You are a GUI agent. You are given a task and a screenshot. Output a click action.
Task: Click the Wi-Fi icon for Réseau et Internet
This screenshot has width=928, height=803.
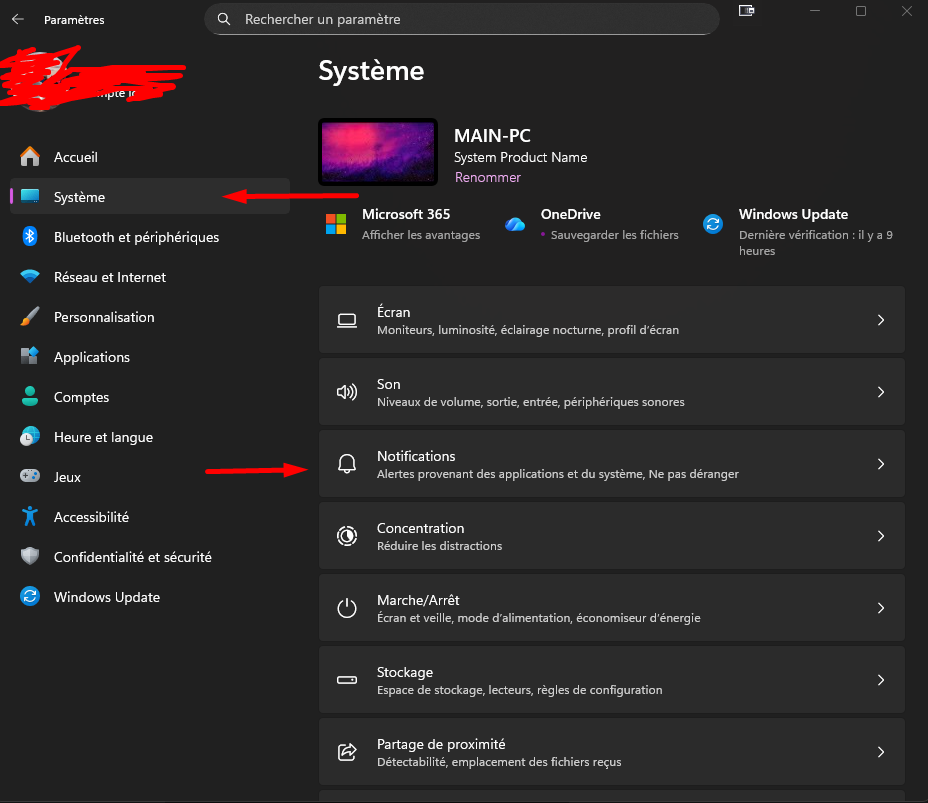pyautogui.click(x=30, y=276)
